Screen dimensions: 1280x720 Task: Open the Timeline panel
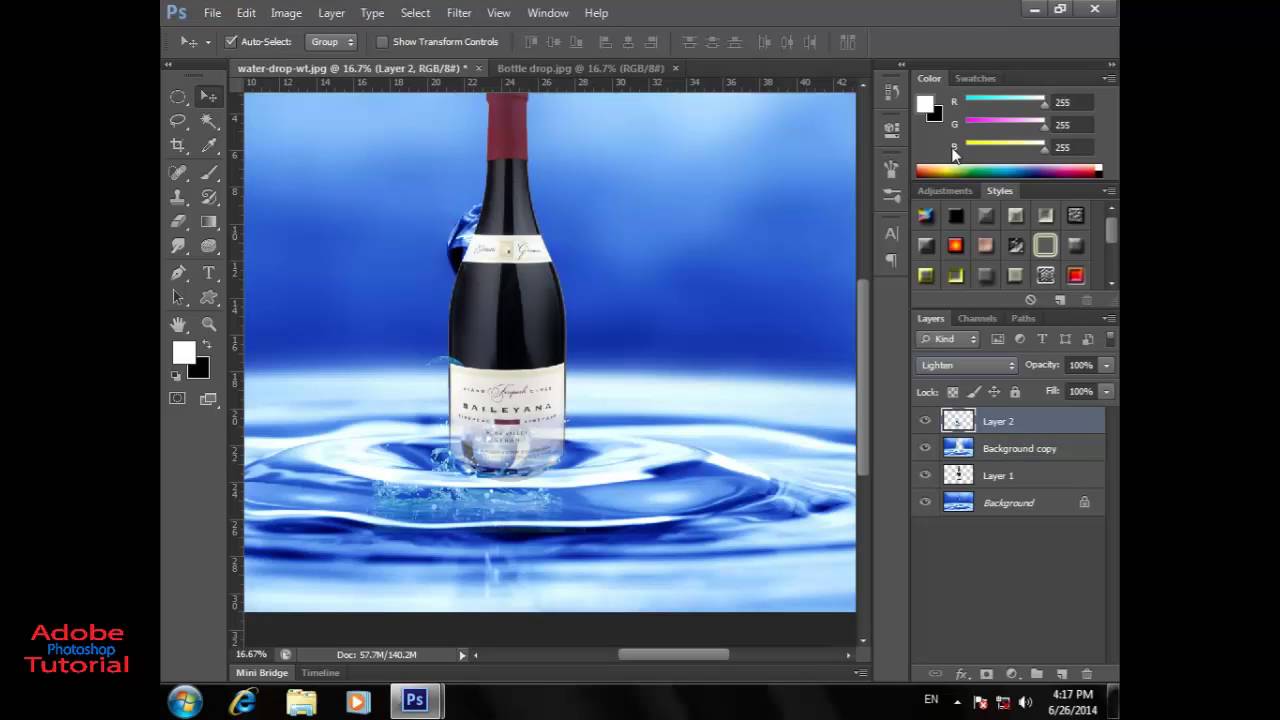point(321,673)
